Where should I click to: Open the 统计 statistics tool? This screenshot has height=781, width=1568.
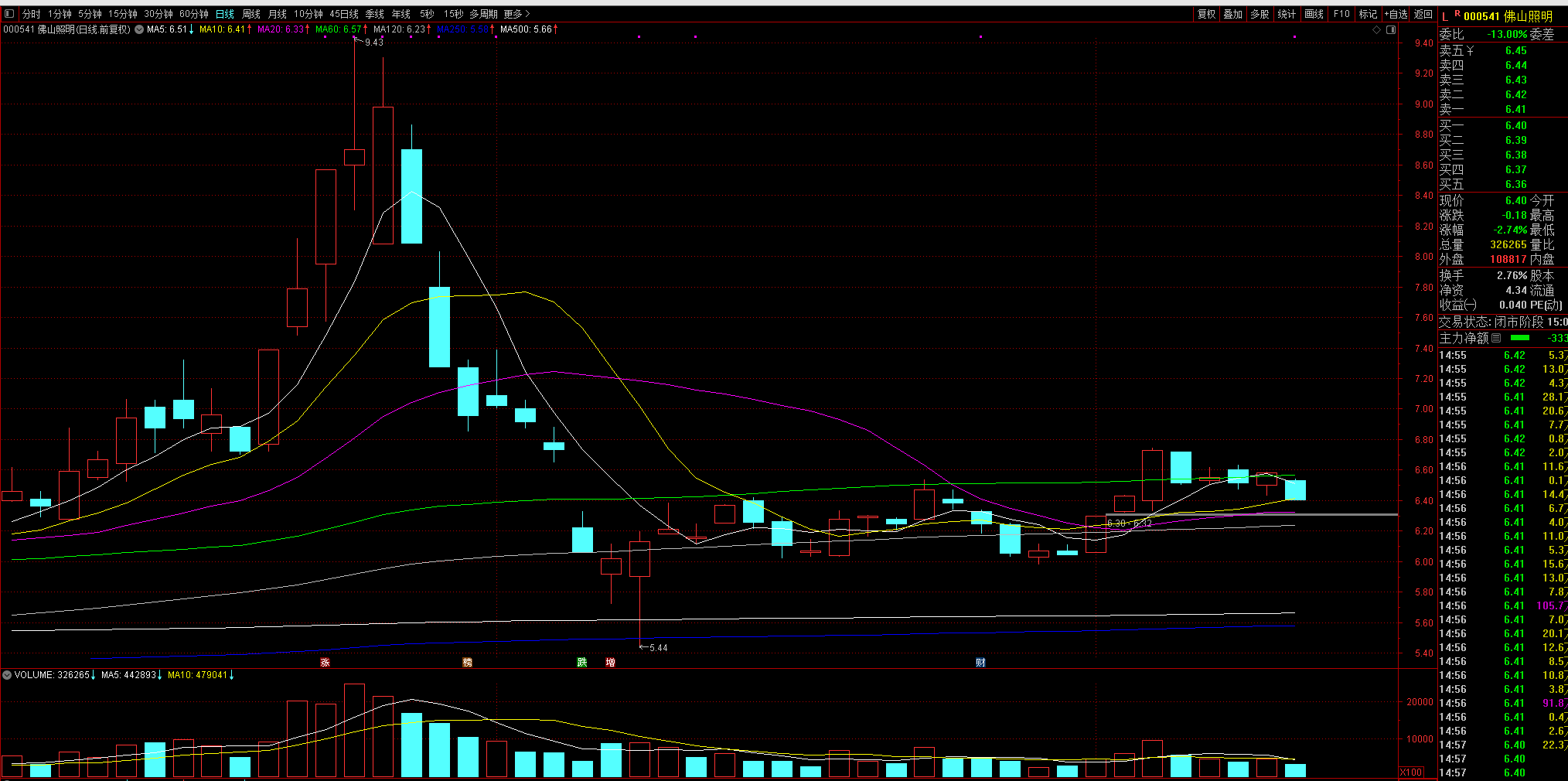point(1287,14)
